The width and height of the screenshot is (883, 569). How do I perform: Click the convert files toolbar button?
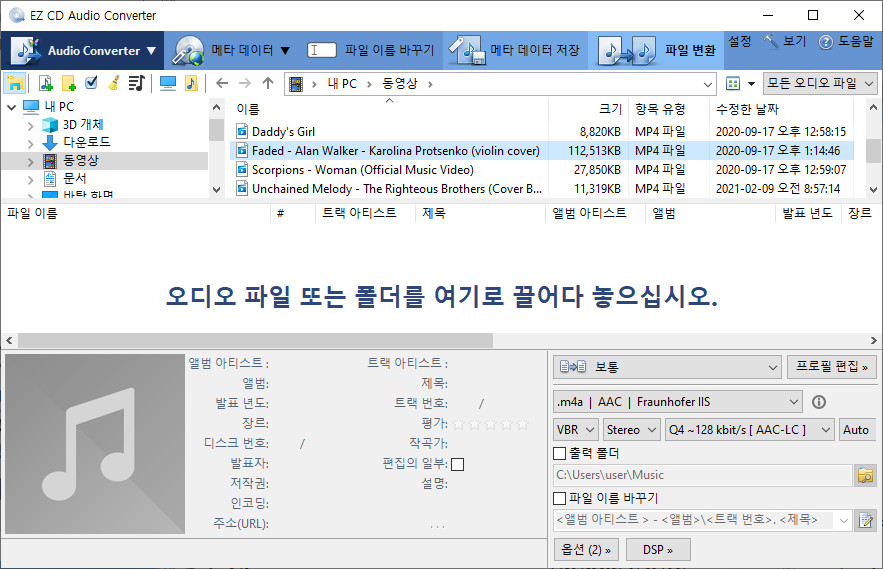tap(655, 50)
